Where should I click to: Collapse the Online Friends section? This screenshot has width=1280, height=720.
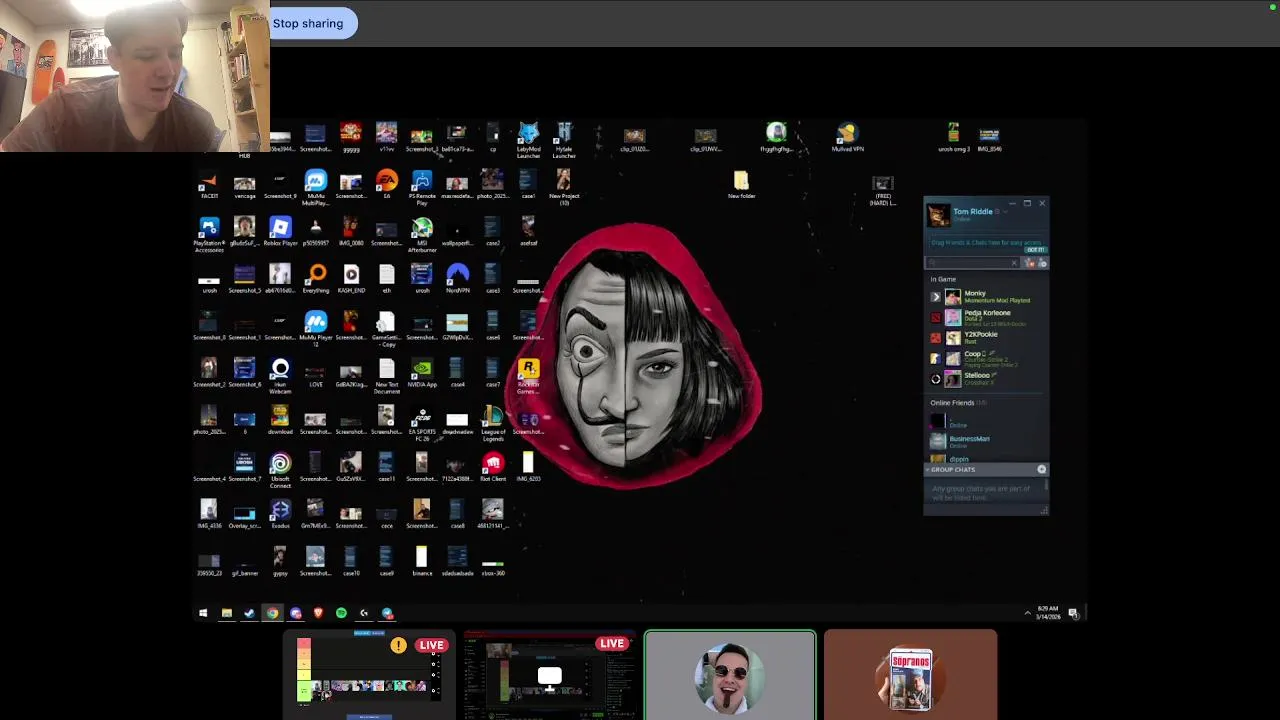tap(958, 403)
